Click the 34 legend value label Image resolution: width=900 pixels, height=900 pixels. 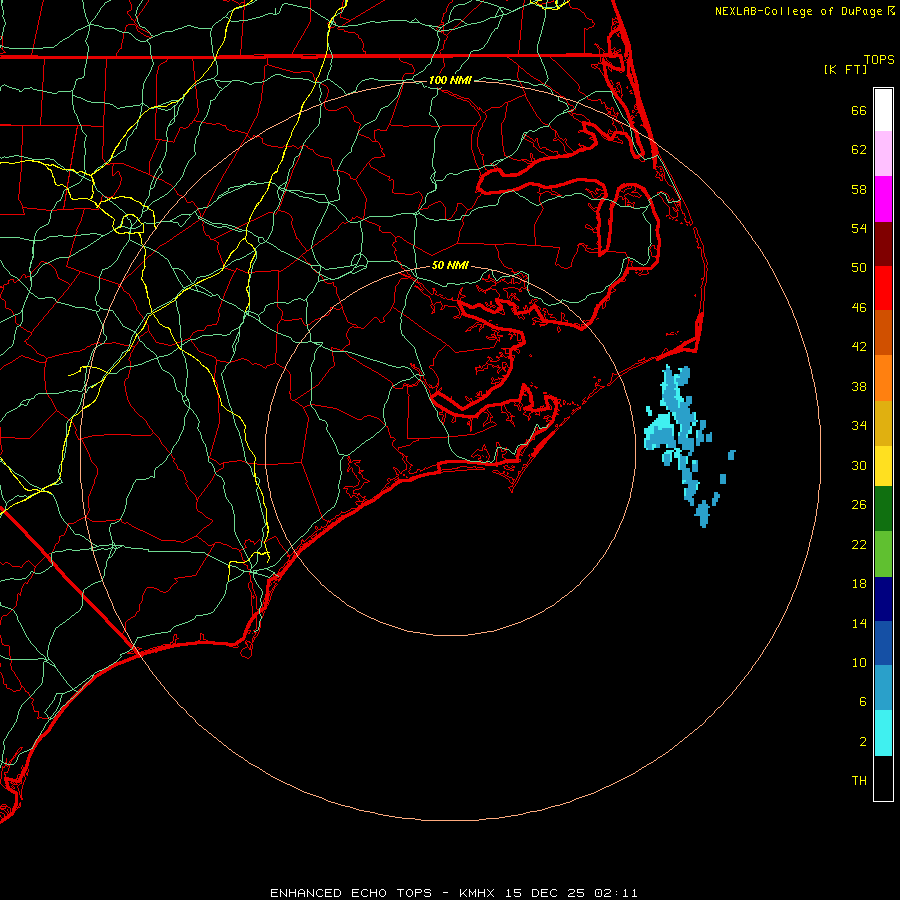tap(859, 426)
